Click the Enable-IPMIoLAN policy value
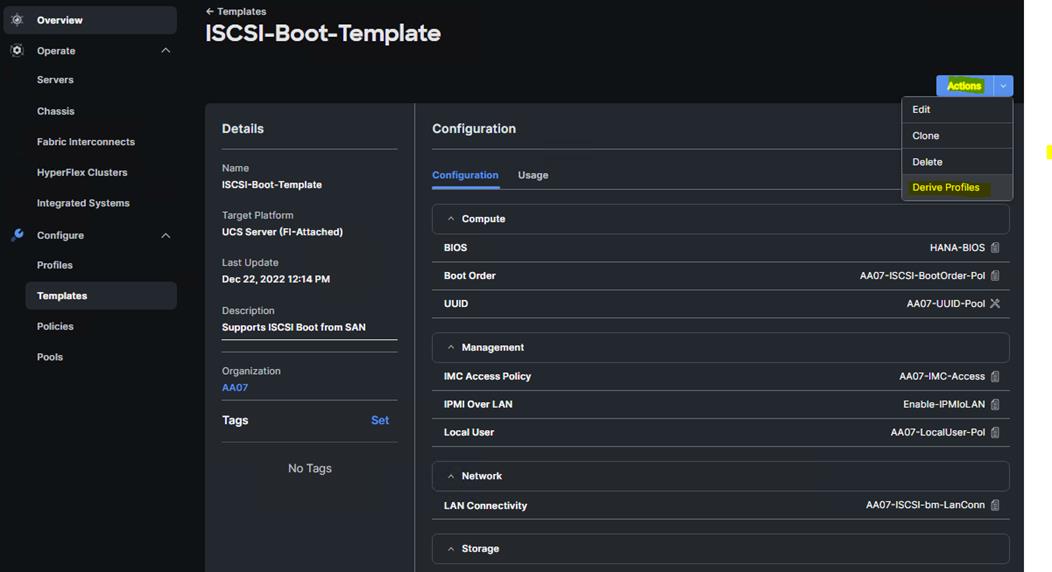 (x=944, y=404)
